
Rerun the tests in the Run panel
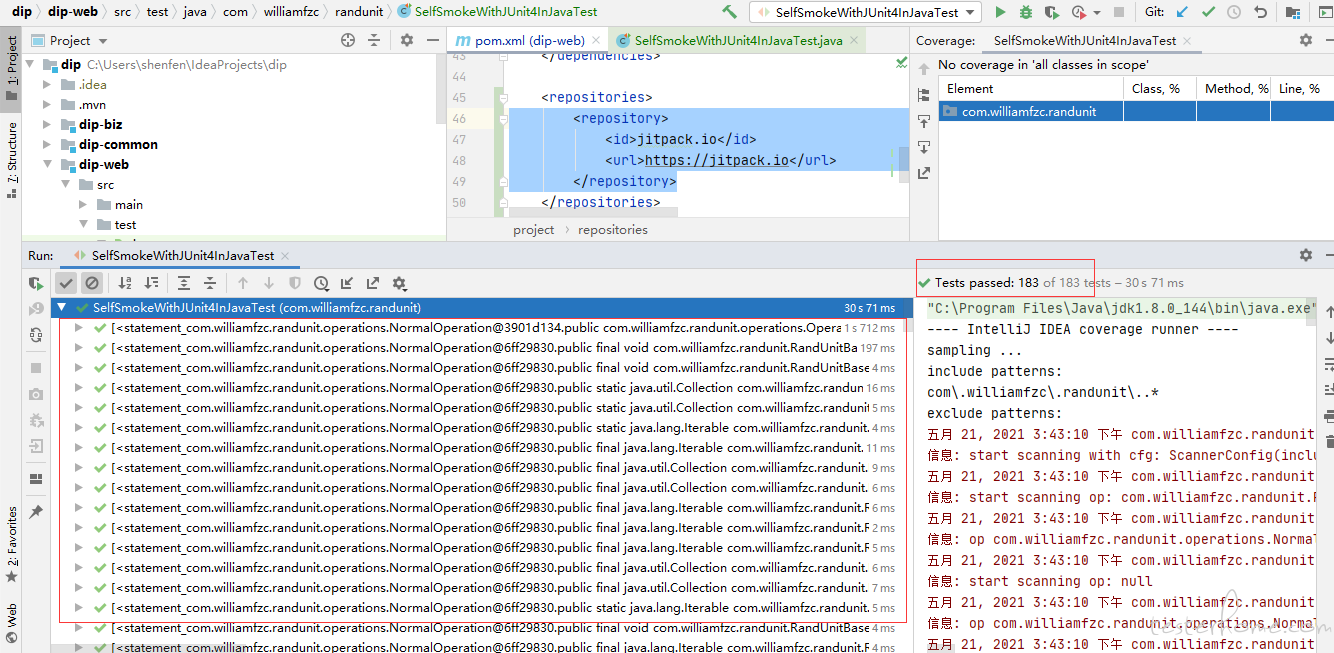[x=36, y=283]
